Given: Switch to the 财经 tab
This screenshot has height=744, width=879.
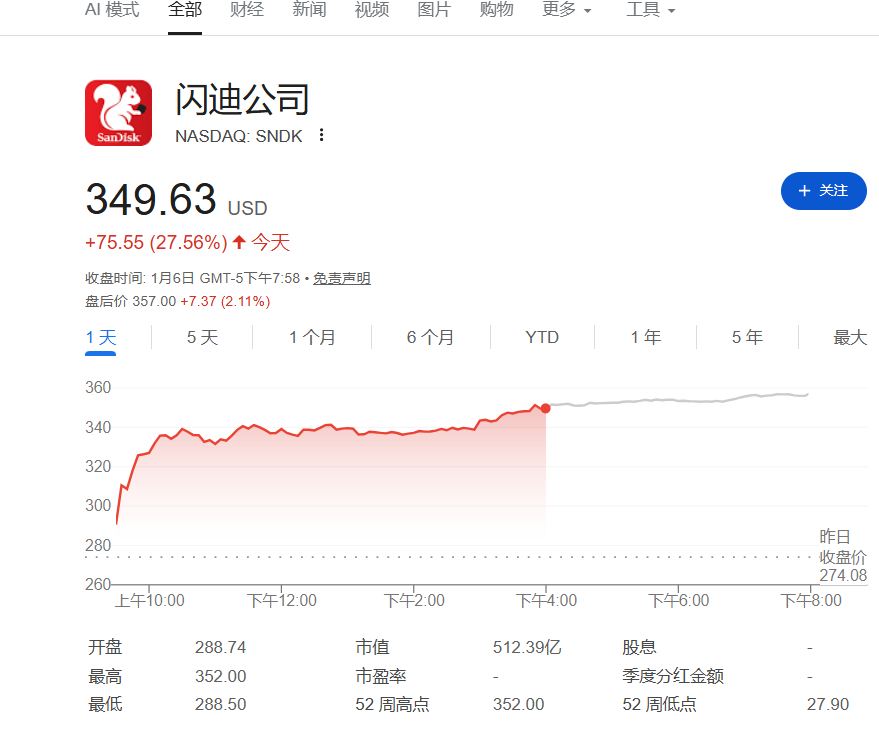Looking at the screenshot, I should [247, 9].
